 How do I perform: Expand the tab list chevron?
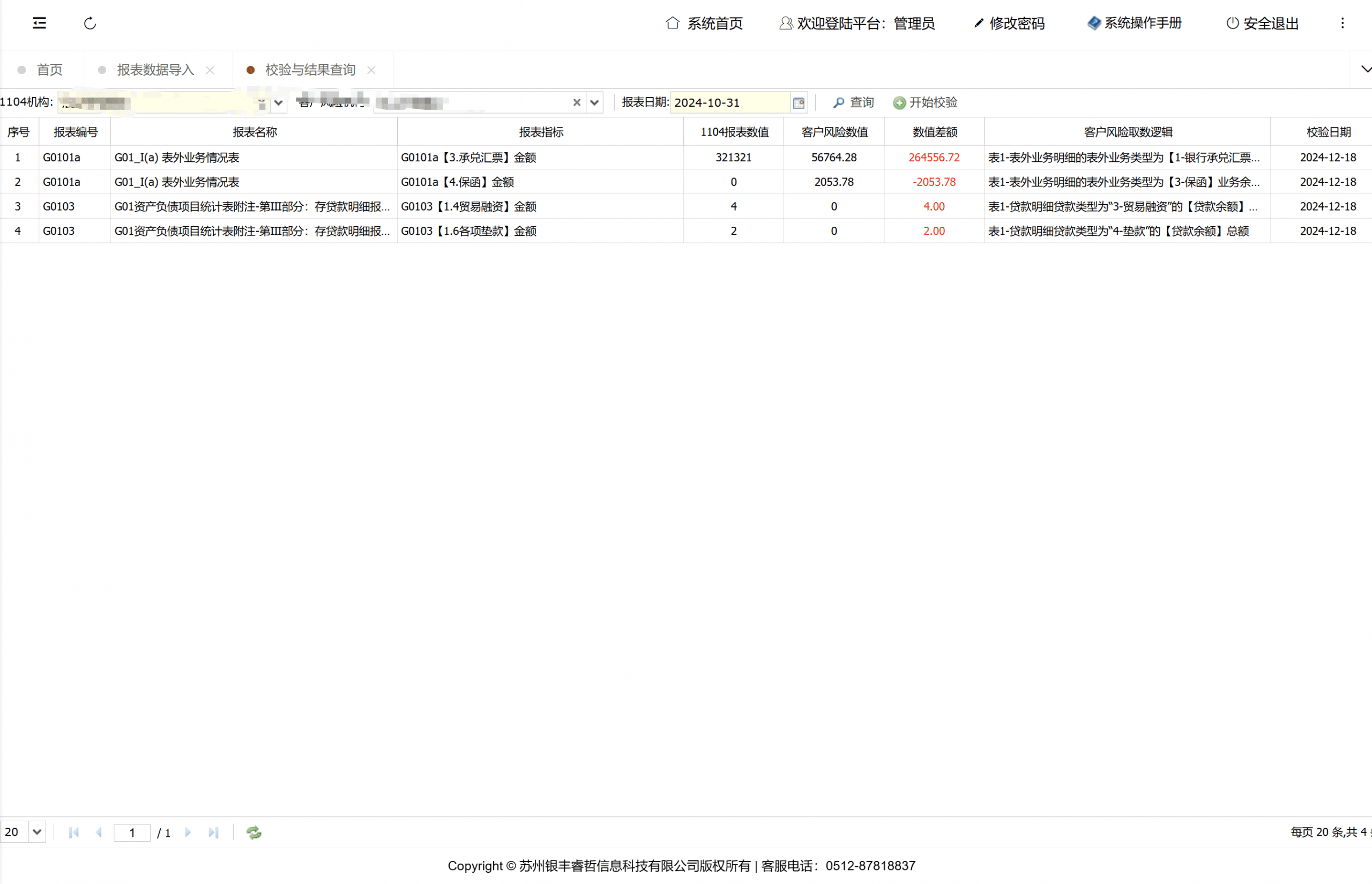pos(1366,70)
